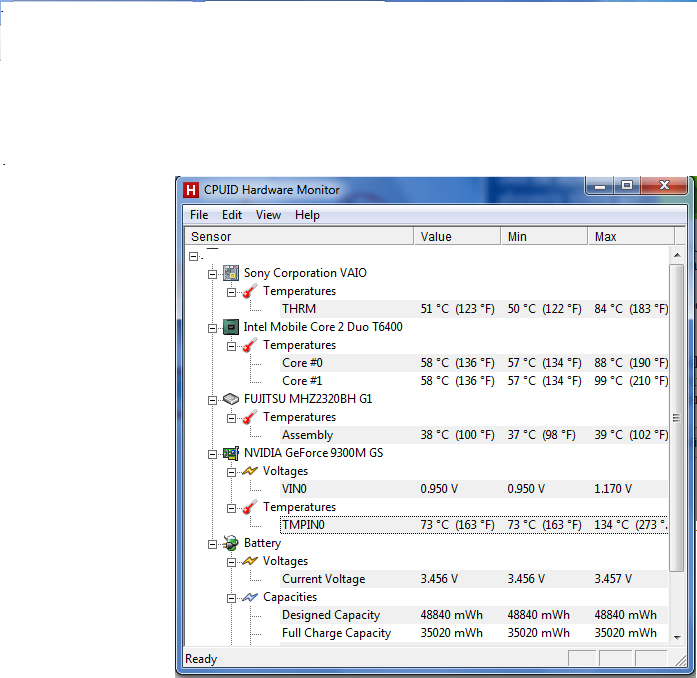The width and height of the screenshot is (697, 678).
Task: Click the Capacities icon under Battery
Action: pyautogui.click(x=249, y=597)
